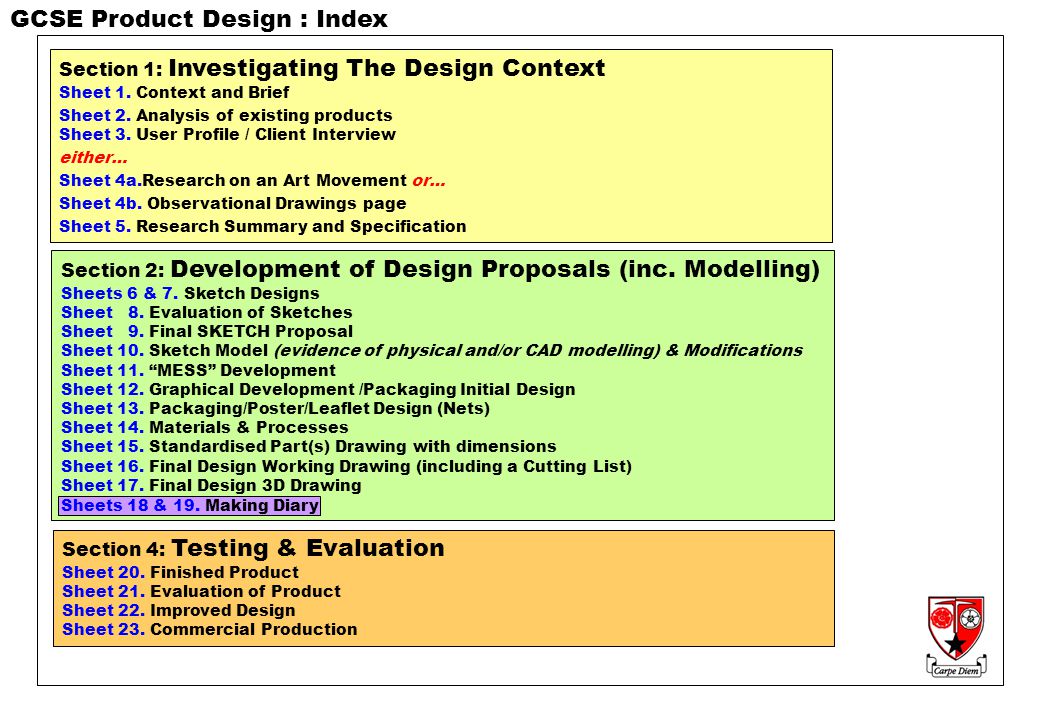Open Sheet 1 Context and Brief link
1040x720 pixels.
[174, 92]
